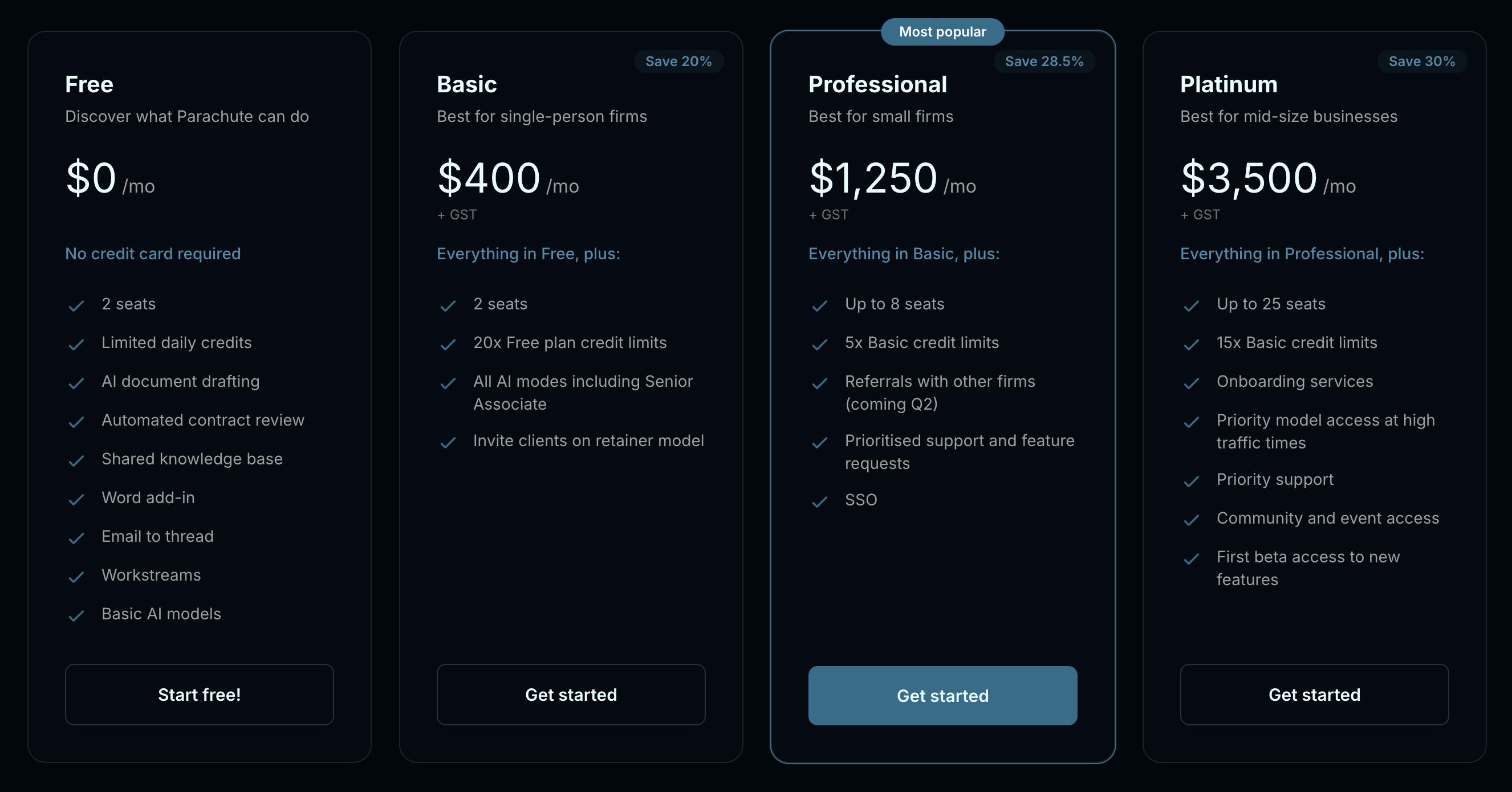The height and width of the screenshot is (792, 1512).
Task: Click the Professional plan heading
Action: pyautogui.click(x=877, y=84)
